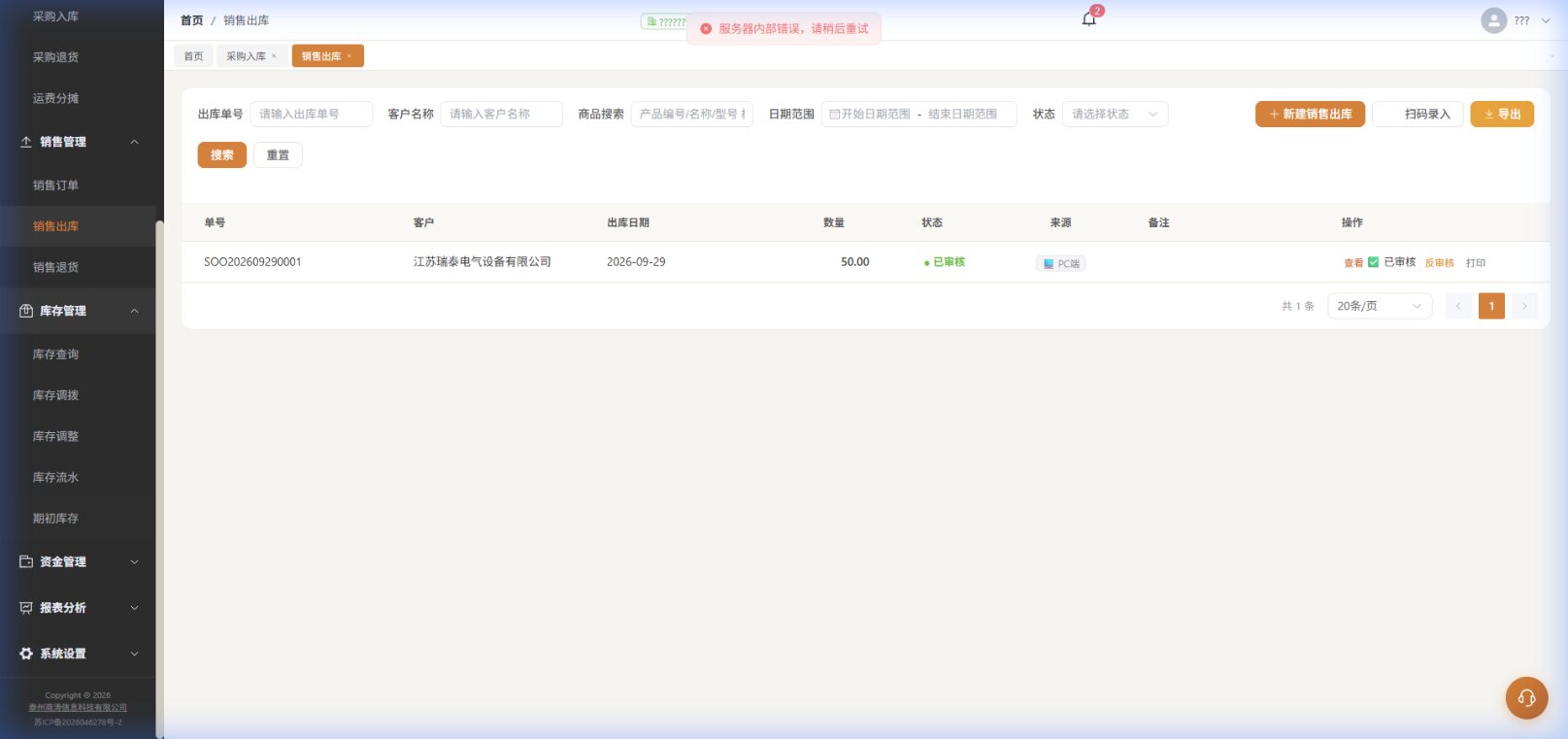1568x739 pixels.
Task: Switch to the 采购入库 tab
Action: click(x=251, y=56)
